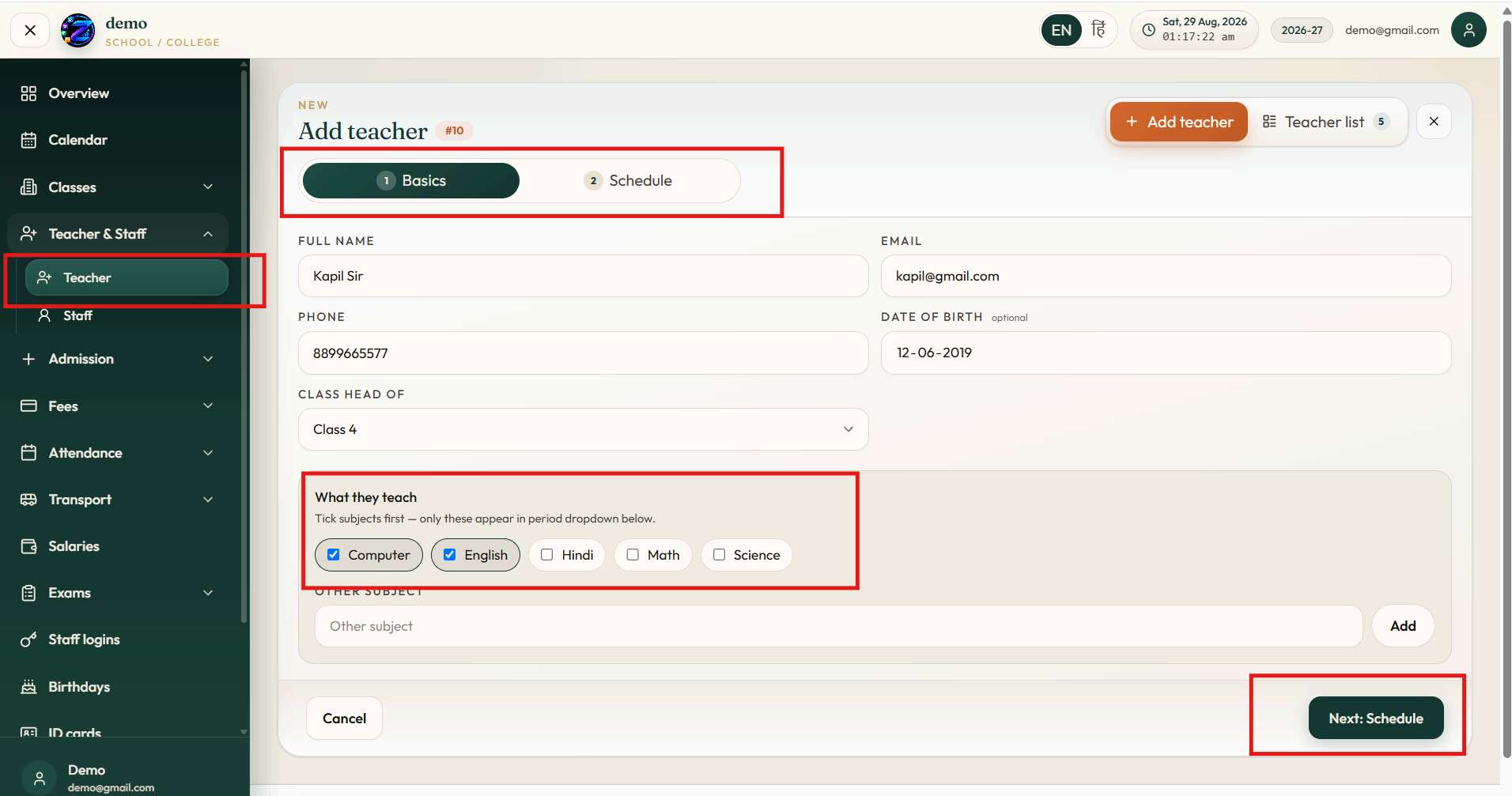Image resolution: width=1512 pixels, height=796 pixels.
Task: Click the Staff logins key icon
Action: pos(28,639)
